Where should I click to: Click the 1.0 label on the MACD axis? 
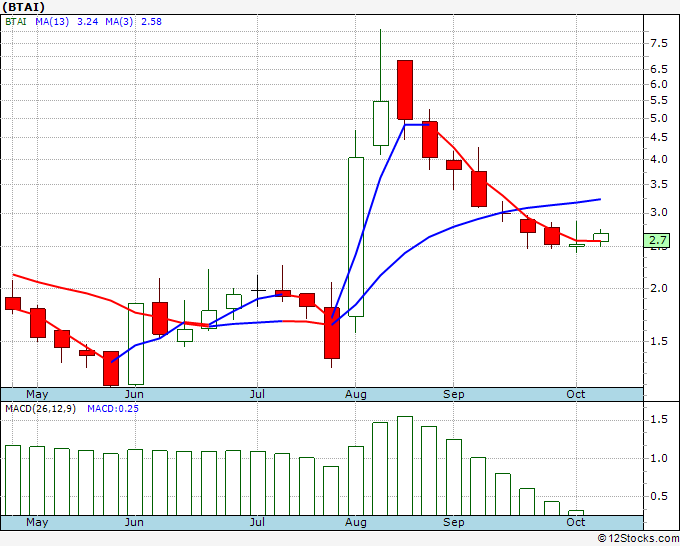(x=659, y=458)
